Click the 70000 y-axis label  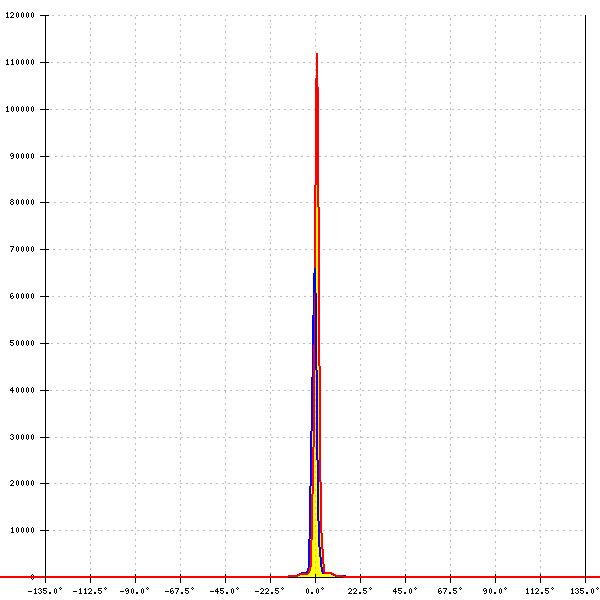pyautogui.click(x=22, y=249)
